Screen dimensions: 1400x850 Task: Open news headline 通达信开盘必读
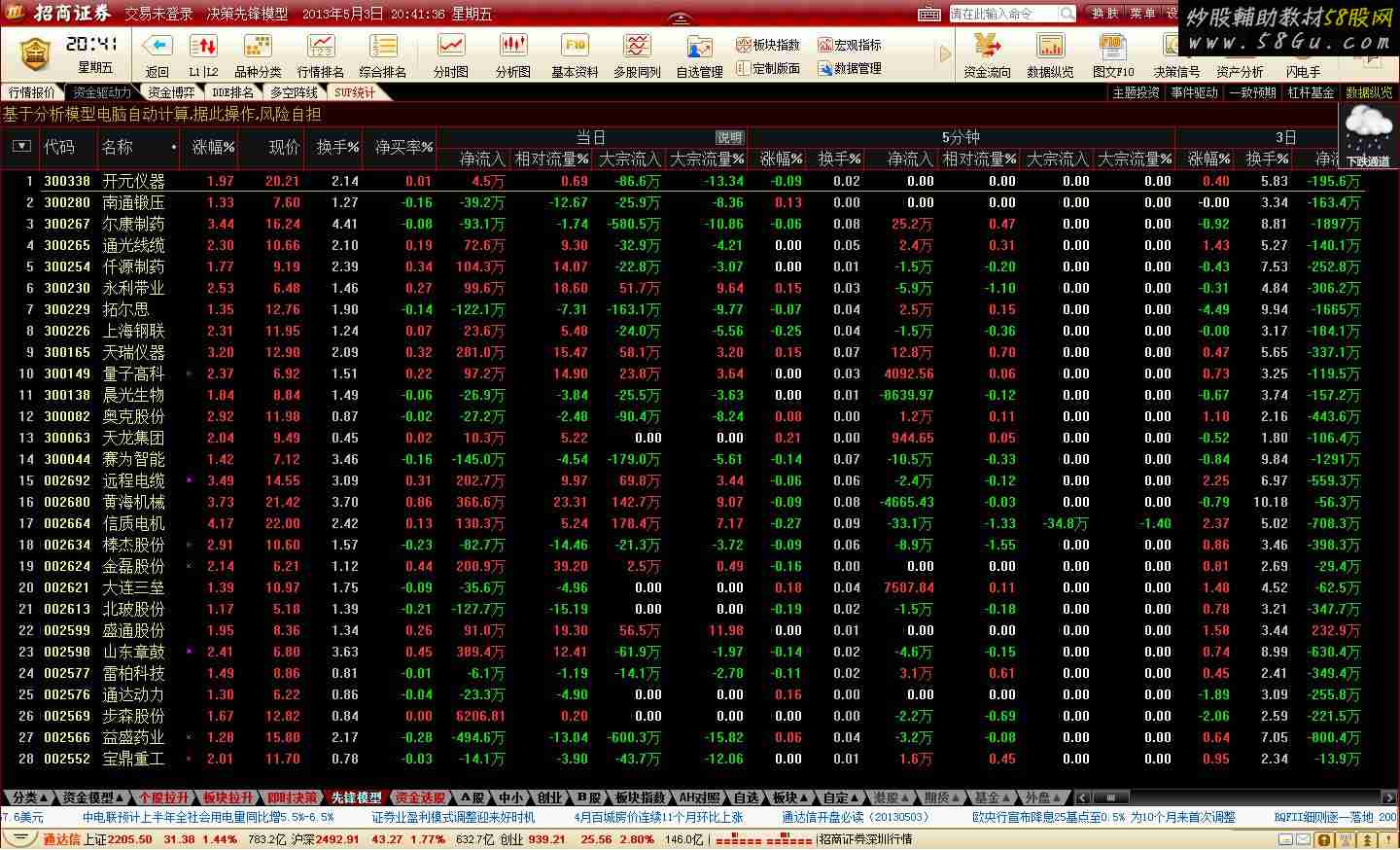(857, 818)
